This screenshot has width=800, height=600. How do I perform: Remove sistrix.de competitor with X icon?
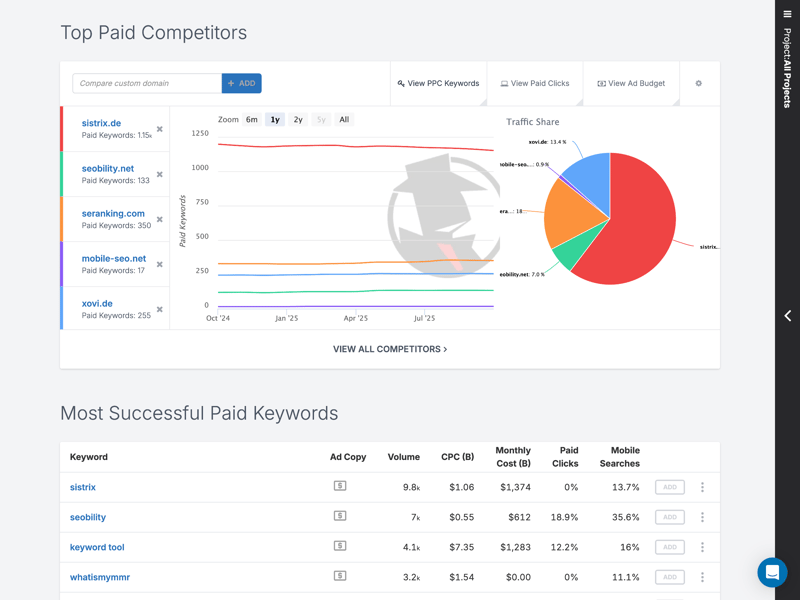click(160, 130)
